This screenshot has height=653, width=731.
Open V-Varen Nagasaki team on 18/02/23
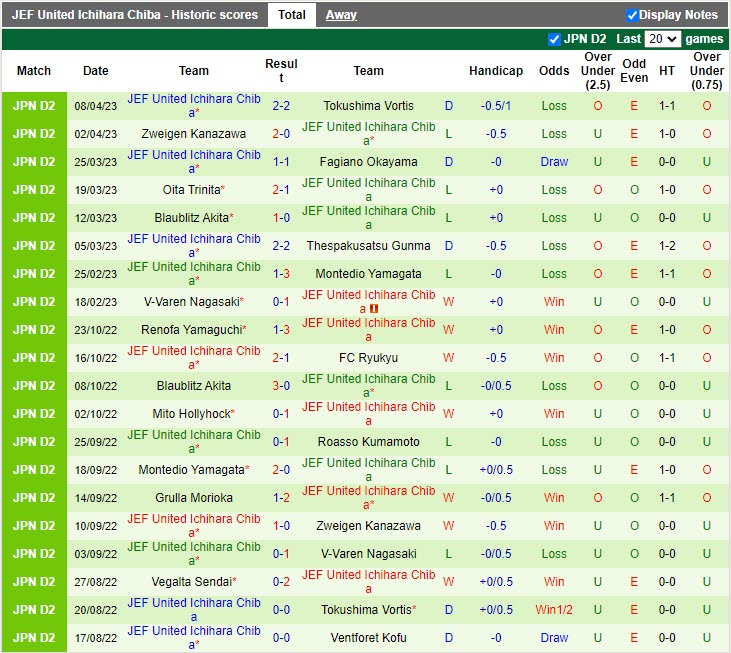191,302
